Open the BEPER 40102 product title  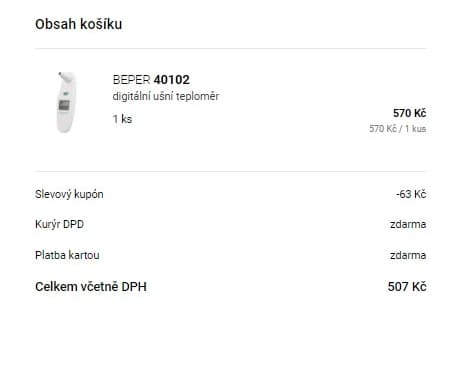click(x=151, y=80)
